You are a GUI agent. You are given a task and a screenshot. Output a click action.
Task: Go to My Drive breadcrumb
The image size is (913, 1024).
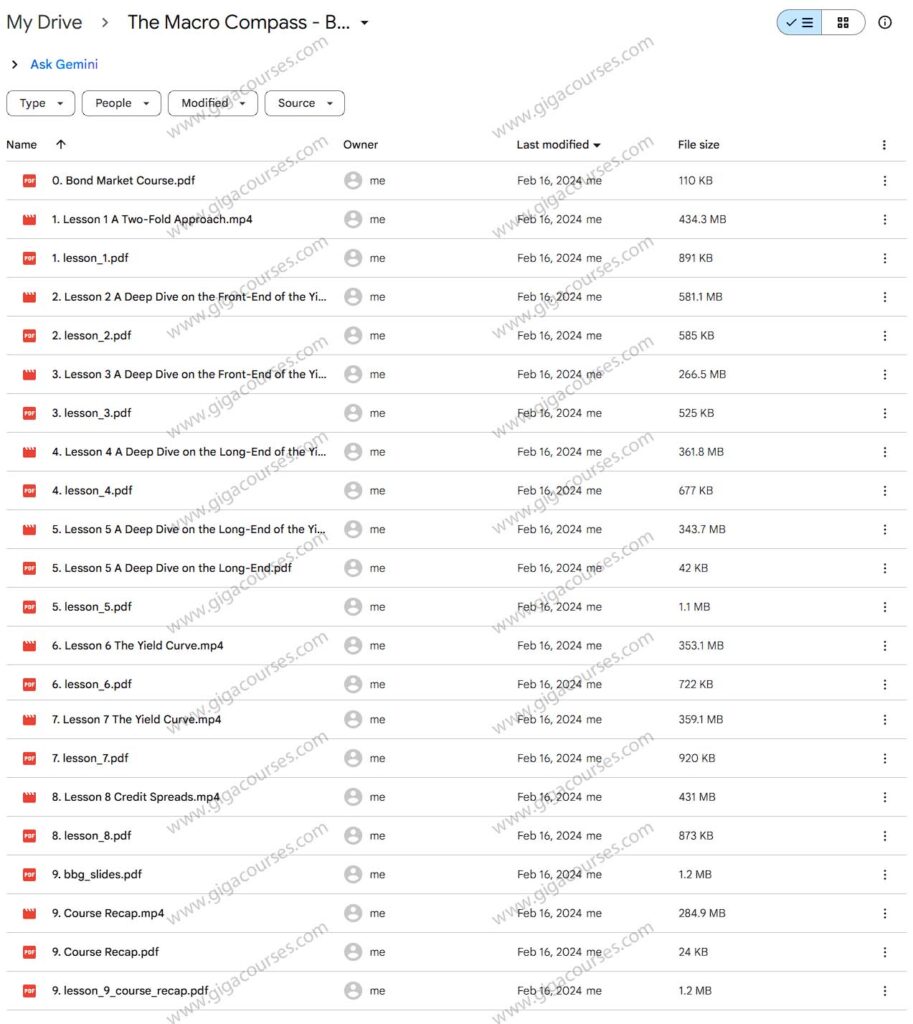(44, 23)
